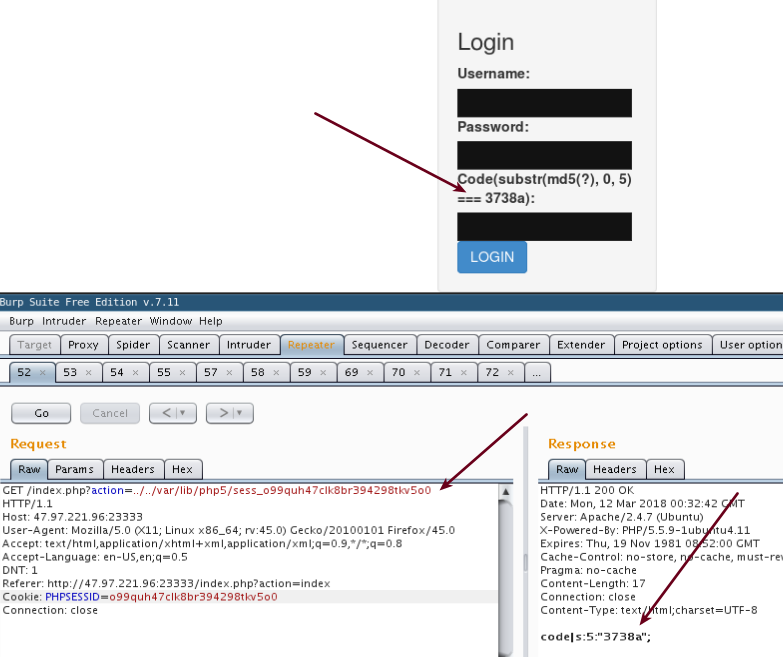Close Repeater tab 55
The height and width of the screenshot is (657, 783).
coord(182,372)
